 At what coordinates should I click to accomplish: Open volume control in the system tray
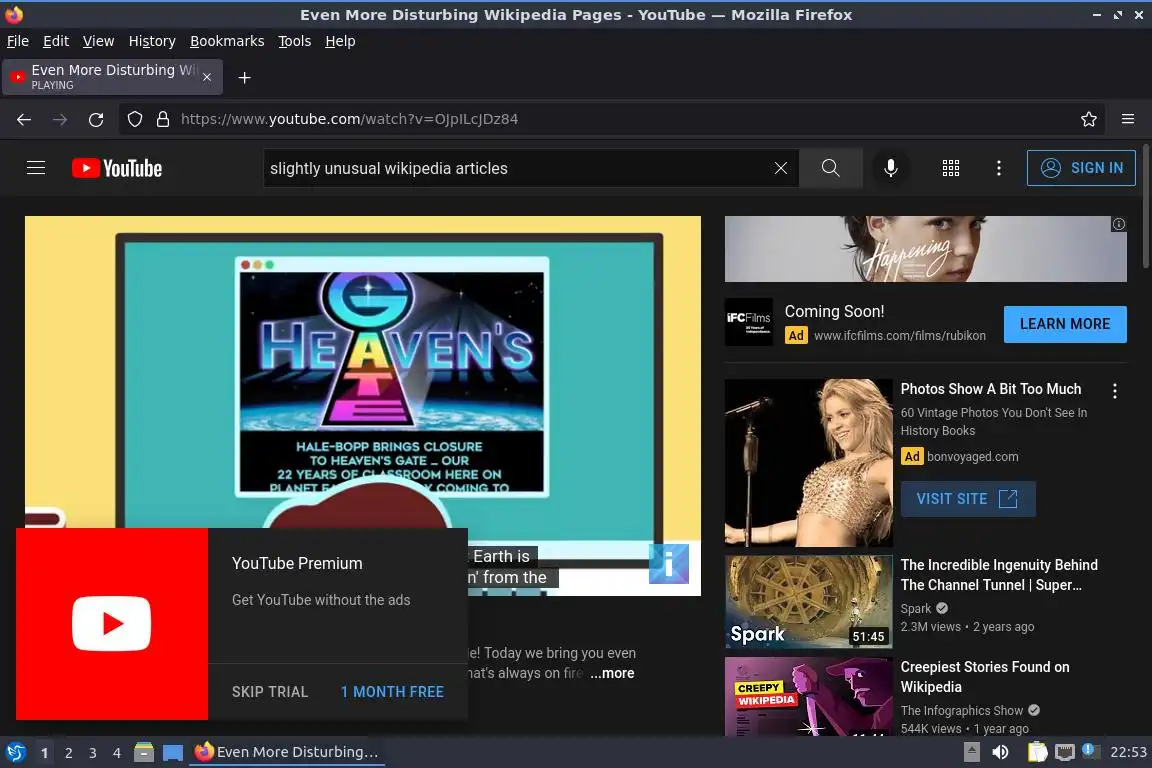(x=1000, y=753)
